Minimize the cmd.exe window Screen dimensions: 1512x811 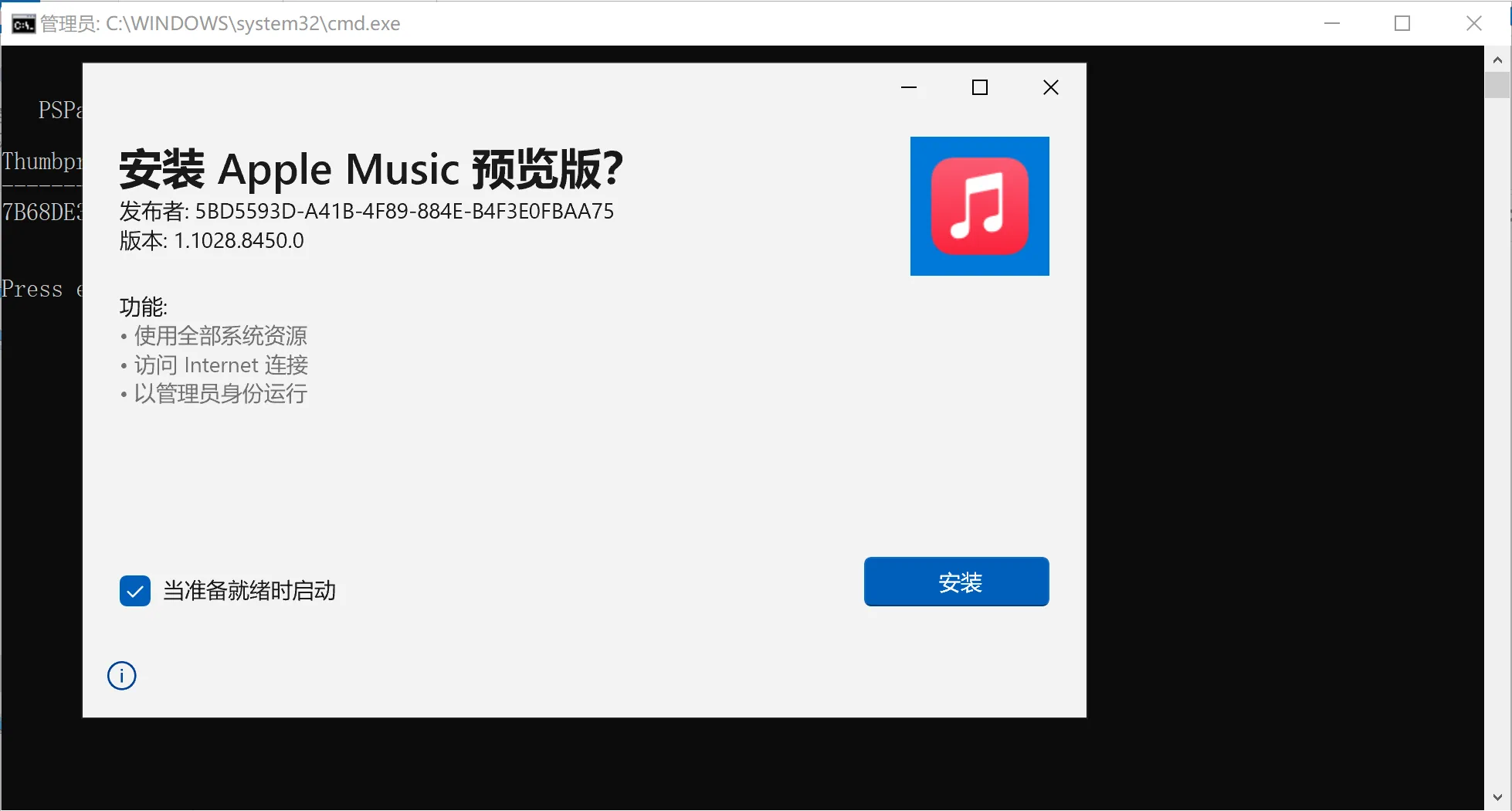[1332, 24]
